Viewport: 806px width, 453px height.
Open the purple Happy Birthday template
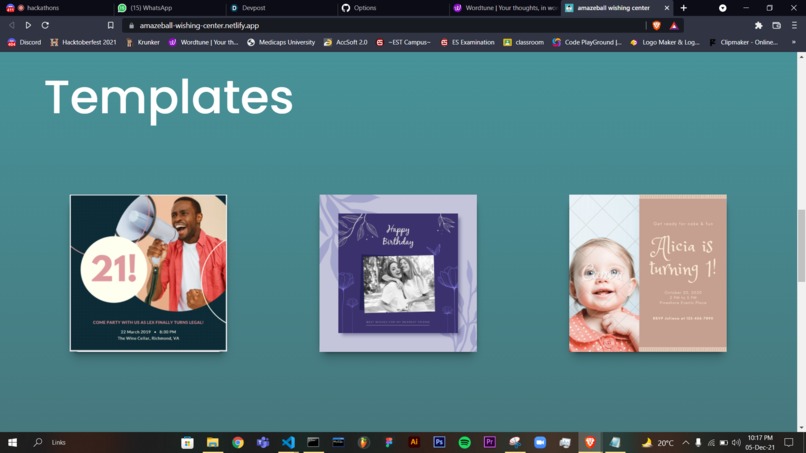(x=398, y=273)
